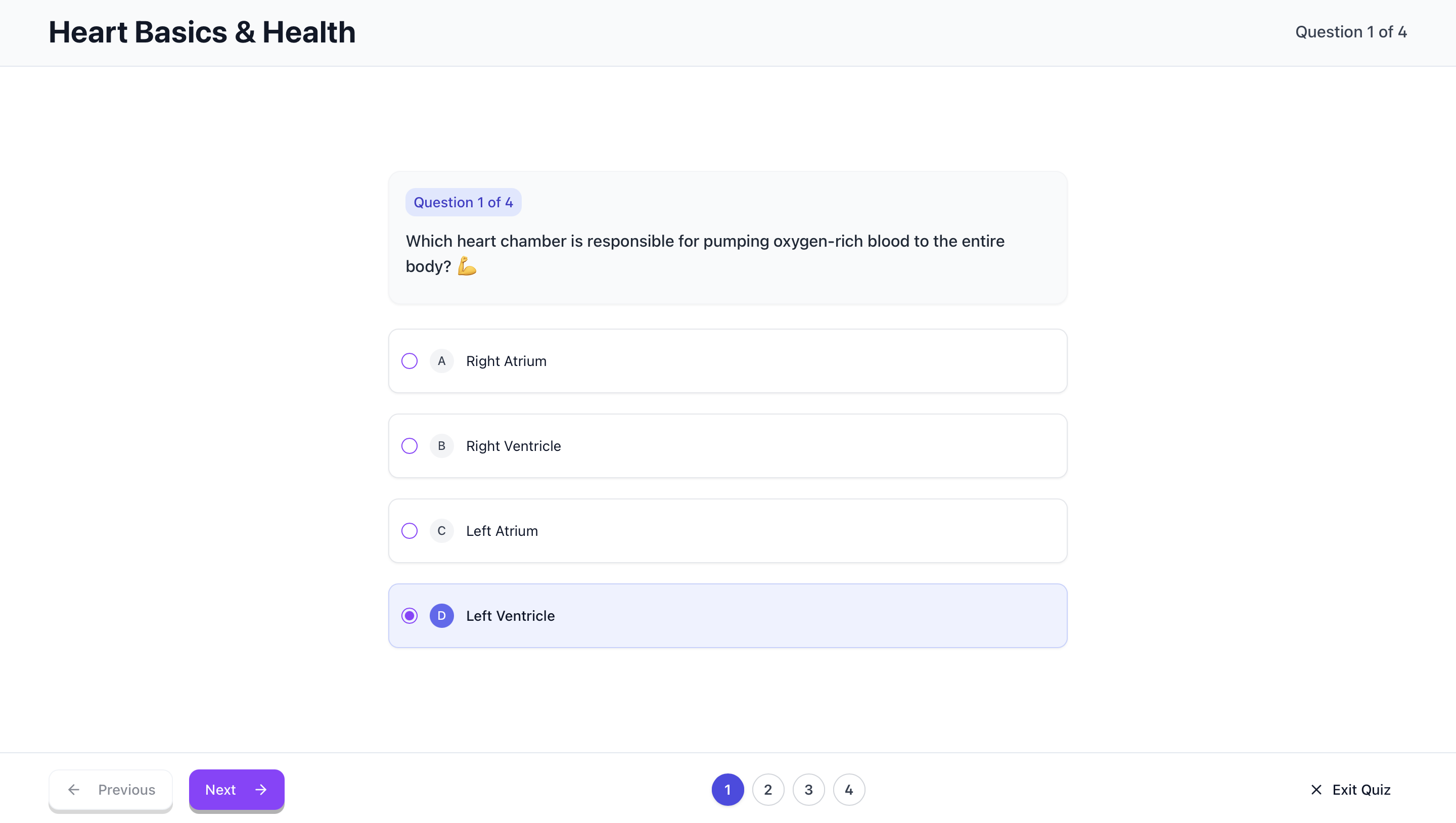The height and width of the screenshot is (823, 1456).
Task: Click the Question 1 of 4 badge
Action: click(x=463, y=202)
